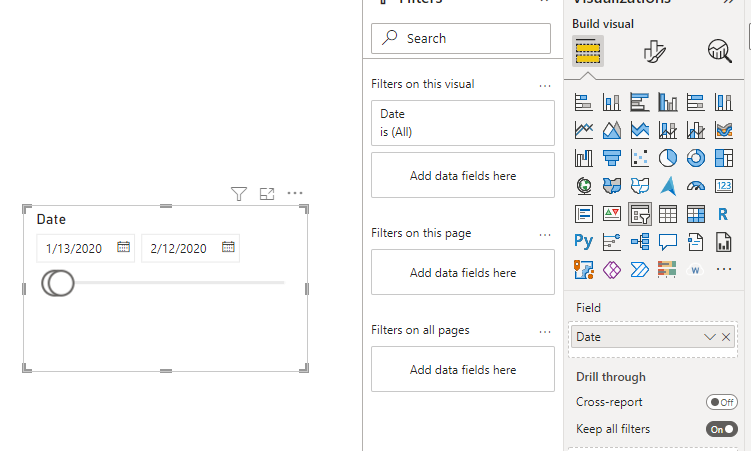This screenshot has height=451, width=751.
Task: Select the 100% stacked column chart visual
Action: pyautogui.click(x=724, y=102)
